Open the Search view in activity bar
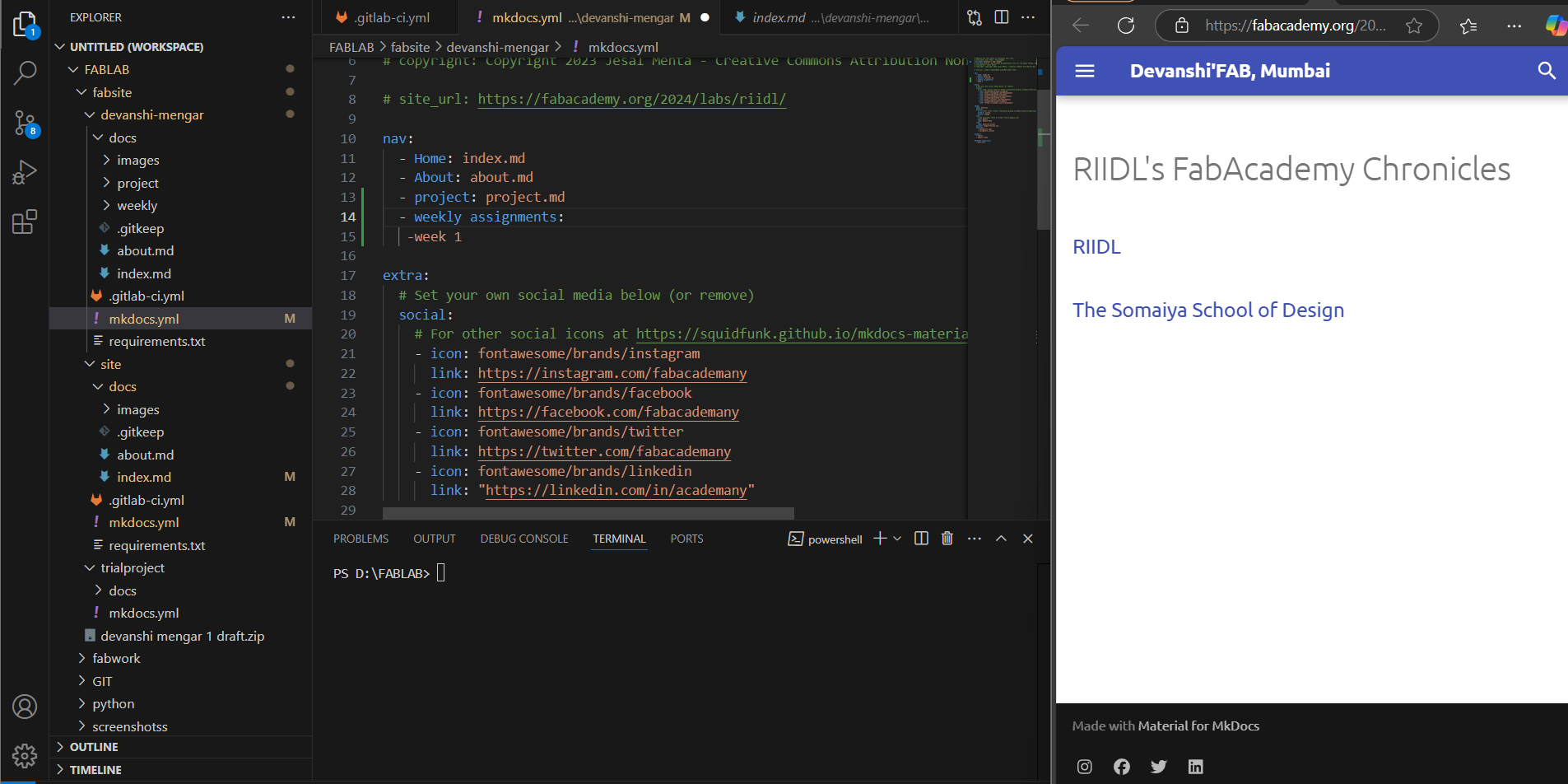The image size is (1568, 784). (25, 73)
